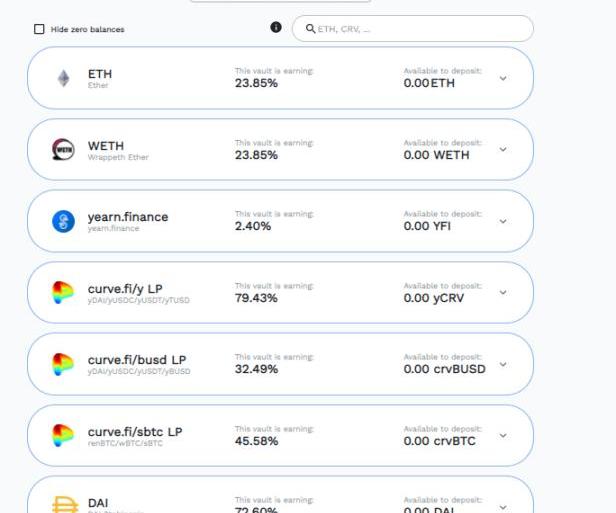Click the Ether diamond logo icon
The width and height of the screenshot is (616, 513).
64,78
